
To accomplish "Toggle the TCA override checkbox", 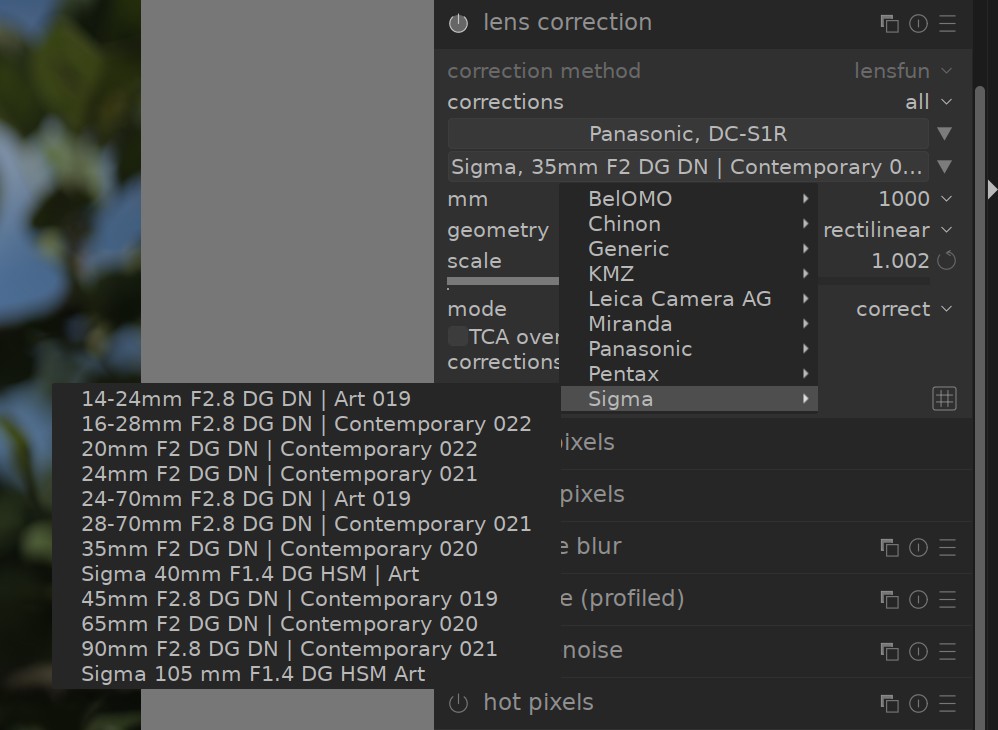I will 458,337.
